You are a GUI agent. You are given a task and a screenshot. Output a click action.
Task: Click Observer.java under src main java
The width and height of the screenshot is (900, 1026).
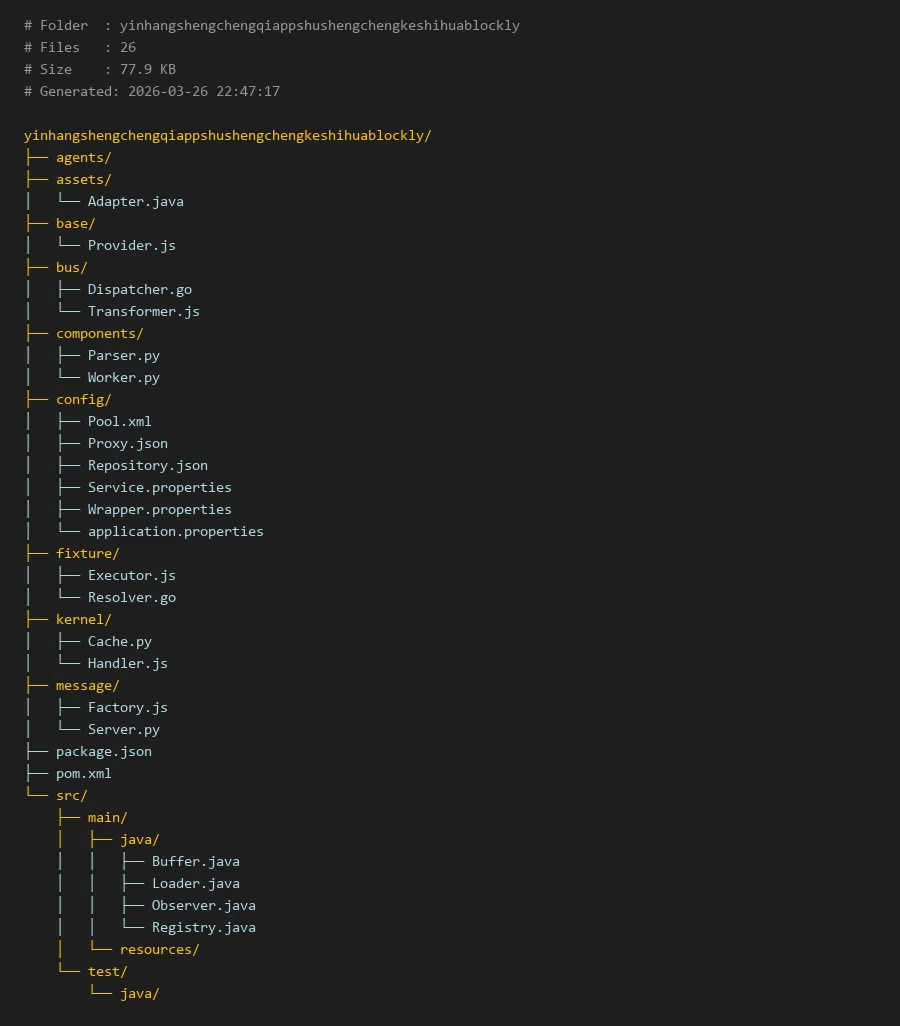pyautogui.click(x=203, y=905)
